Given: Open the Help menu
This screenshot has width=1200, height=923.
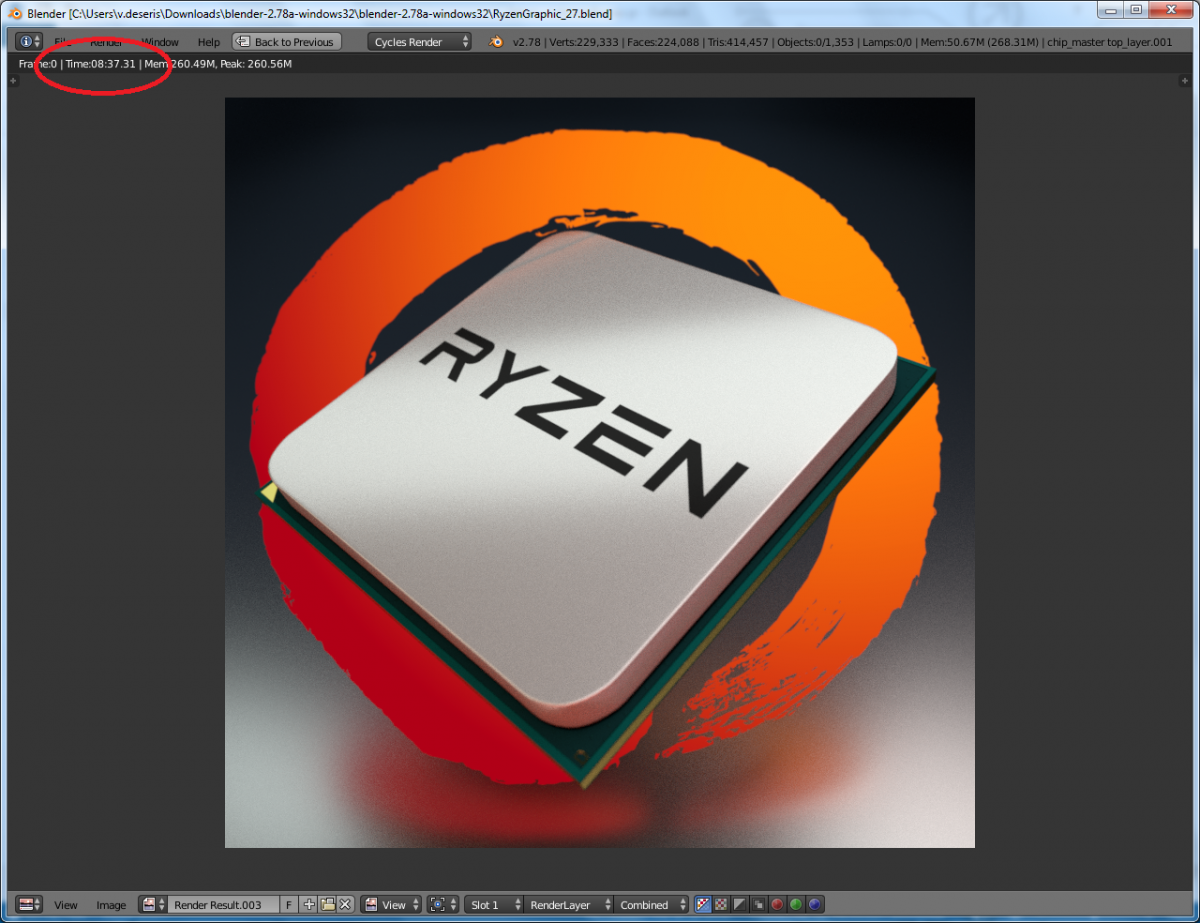Looking at the screenshot, I should pyautogui.click(x=209, y=42).
